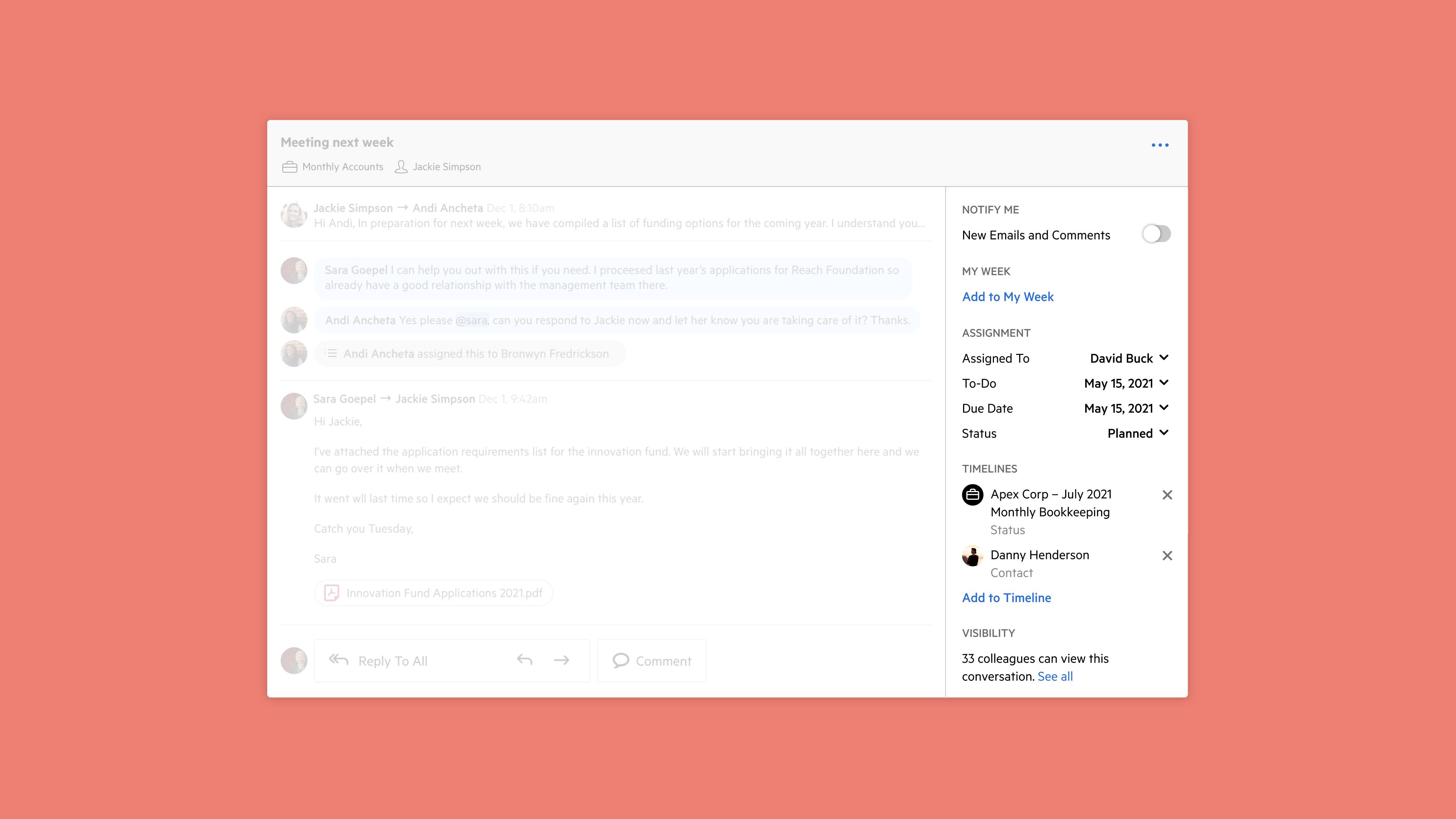
Task: Remove Danny Henderson from timelines
Action: point(1167,555)
